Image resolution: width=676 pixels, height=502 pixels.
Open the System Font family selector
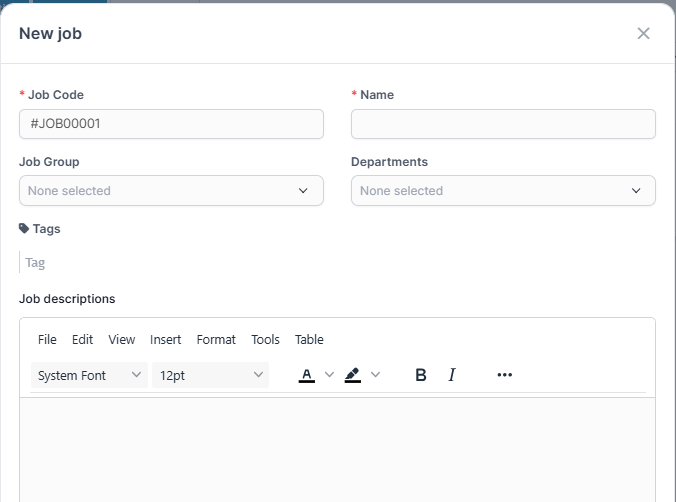(x=89, y=375)
